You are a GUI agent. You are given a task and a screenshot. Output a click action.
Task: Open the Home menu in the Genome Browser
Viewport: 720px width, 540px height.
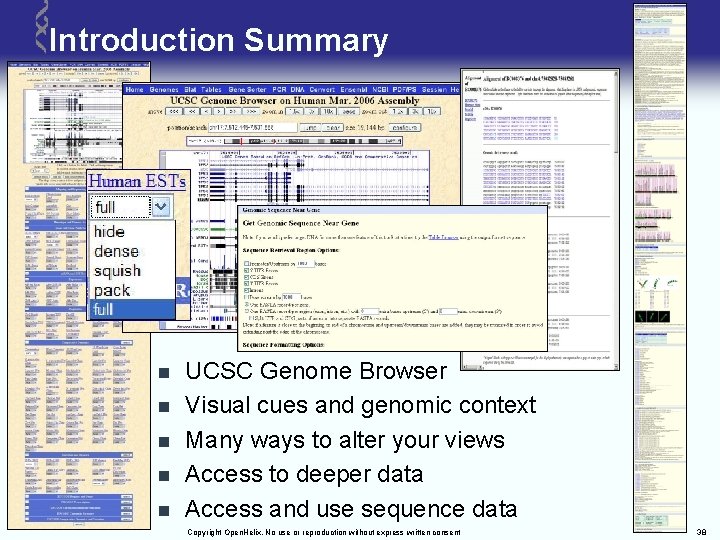pyautogui.click(x=135, y=90)
